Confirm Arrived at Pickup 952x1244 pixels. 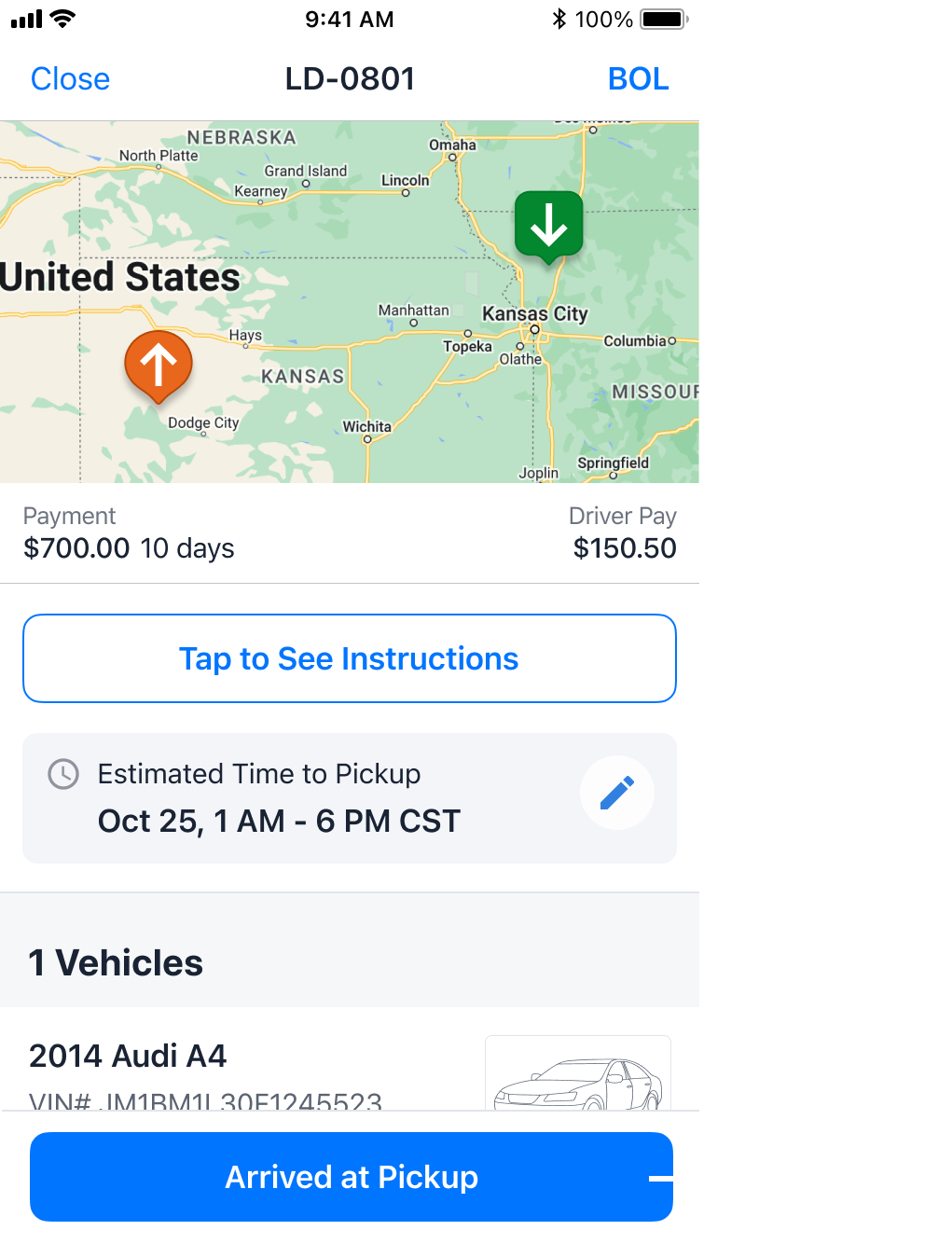click(x=352, y=1177)
